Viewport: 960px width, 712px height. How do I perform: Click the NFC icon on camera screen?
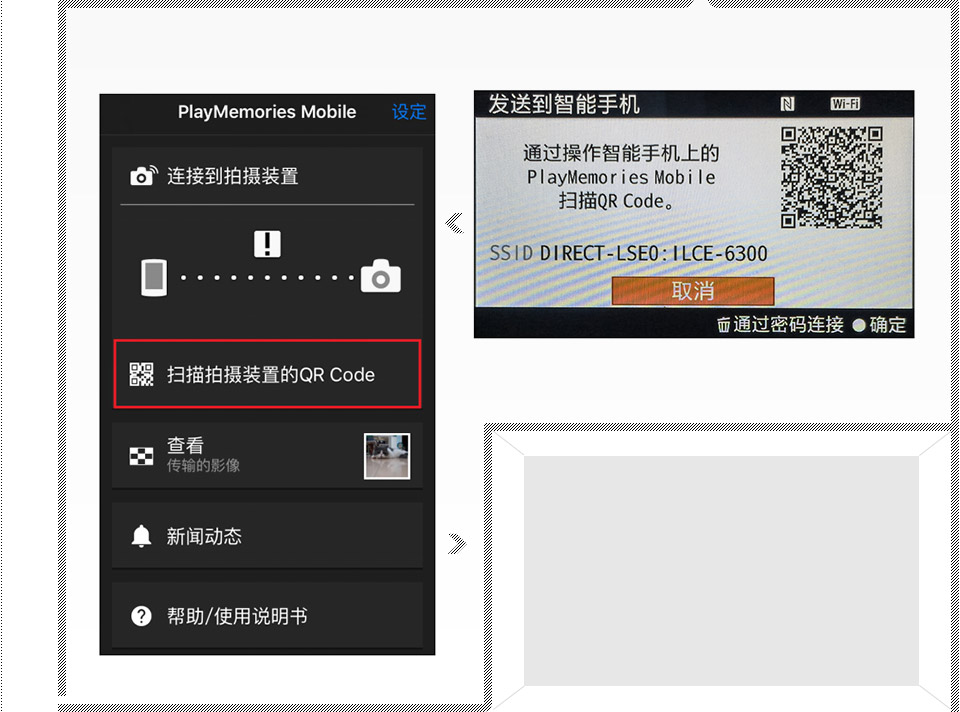[788, 104]
